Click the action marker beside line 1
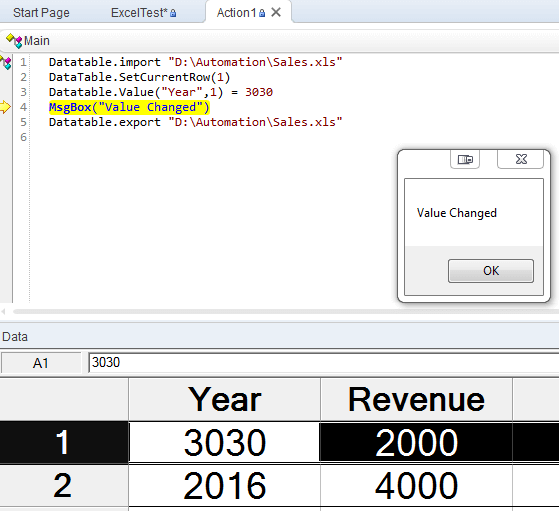559x511 pixels. tap(6, 62)
